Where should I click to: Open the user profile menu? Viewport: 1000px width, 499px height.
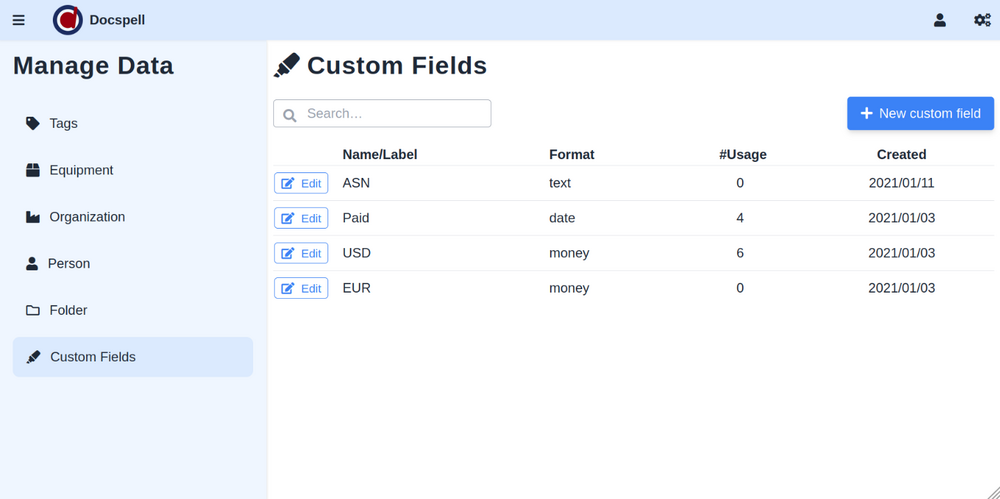pyautogui.click(x=939, y=20)
